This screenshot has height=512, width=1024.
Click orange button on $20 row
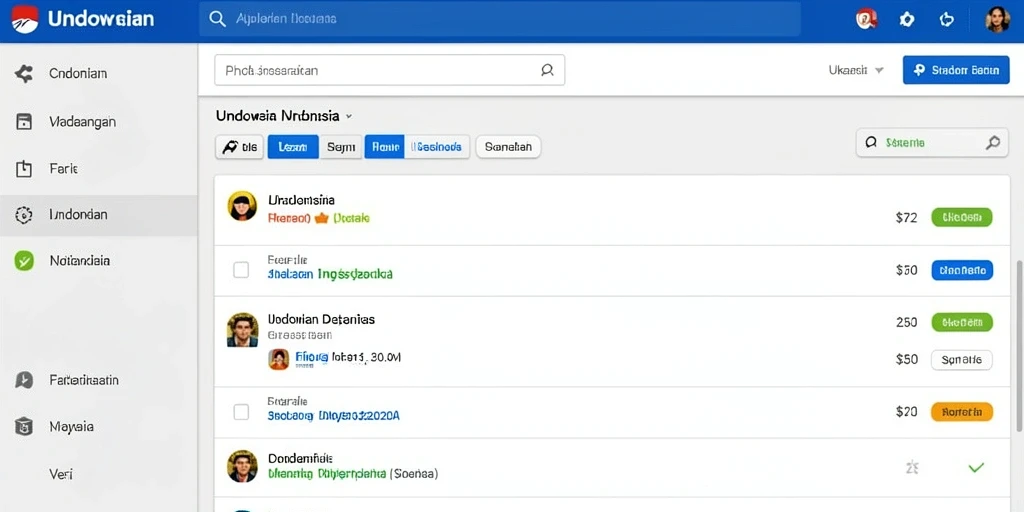(962, 412)
